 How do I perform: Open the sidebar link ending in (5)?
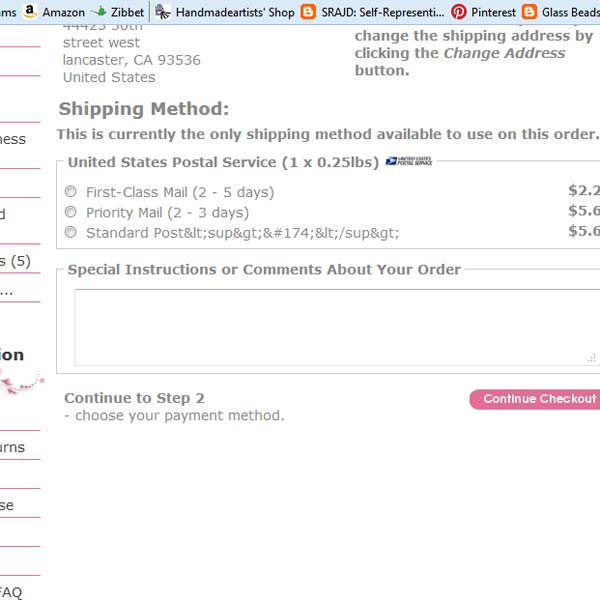(x=15, y=261)
